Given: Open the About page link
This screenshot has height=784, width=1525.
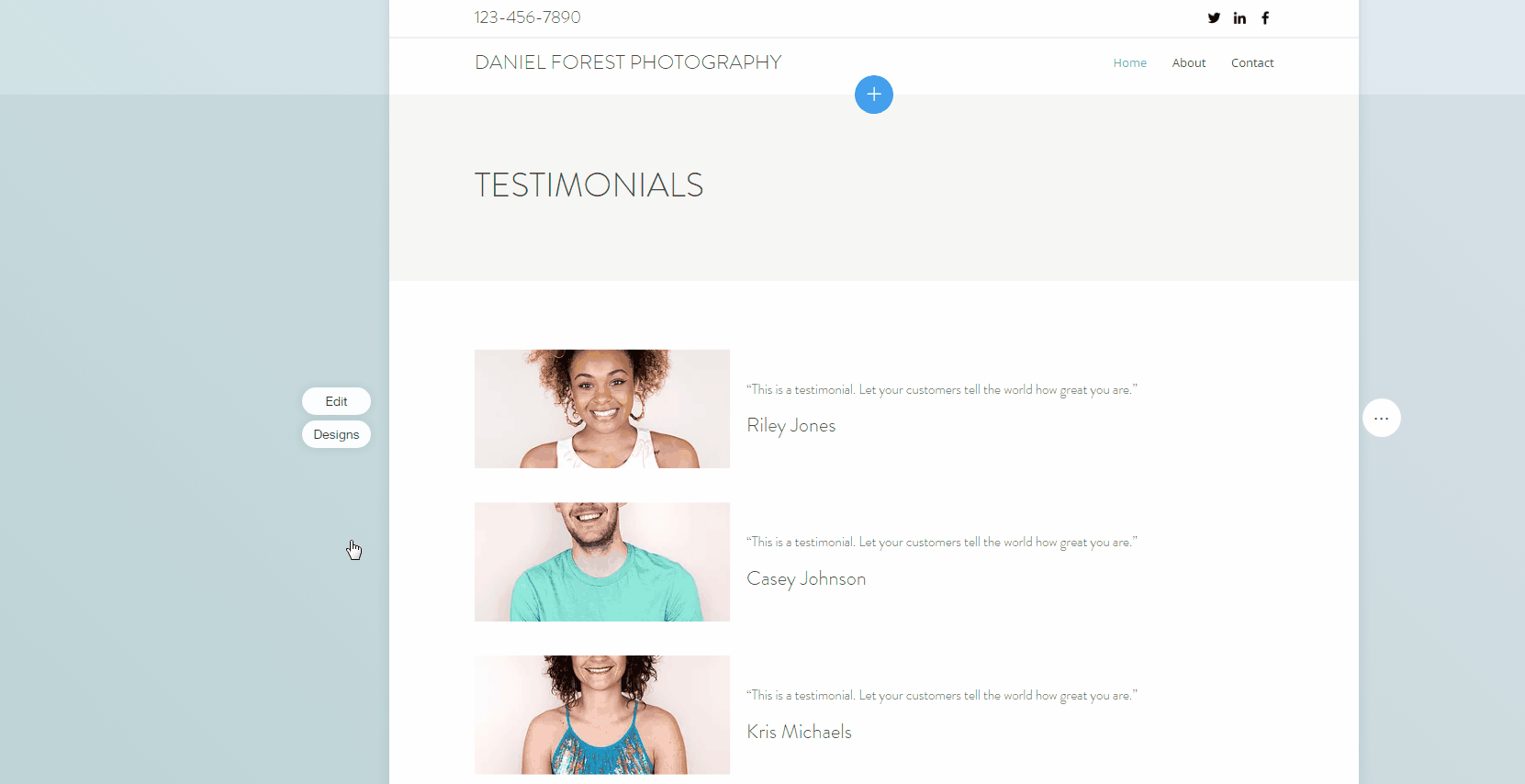Looking at the screenshot, I should 1189,62.
